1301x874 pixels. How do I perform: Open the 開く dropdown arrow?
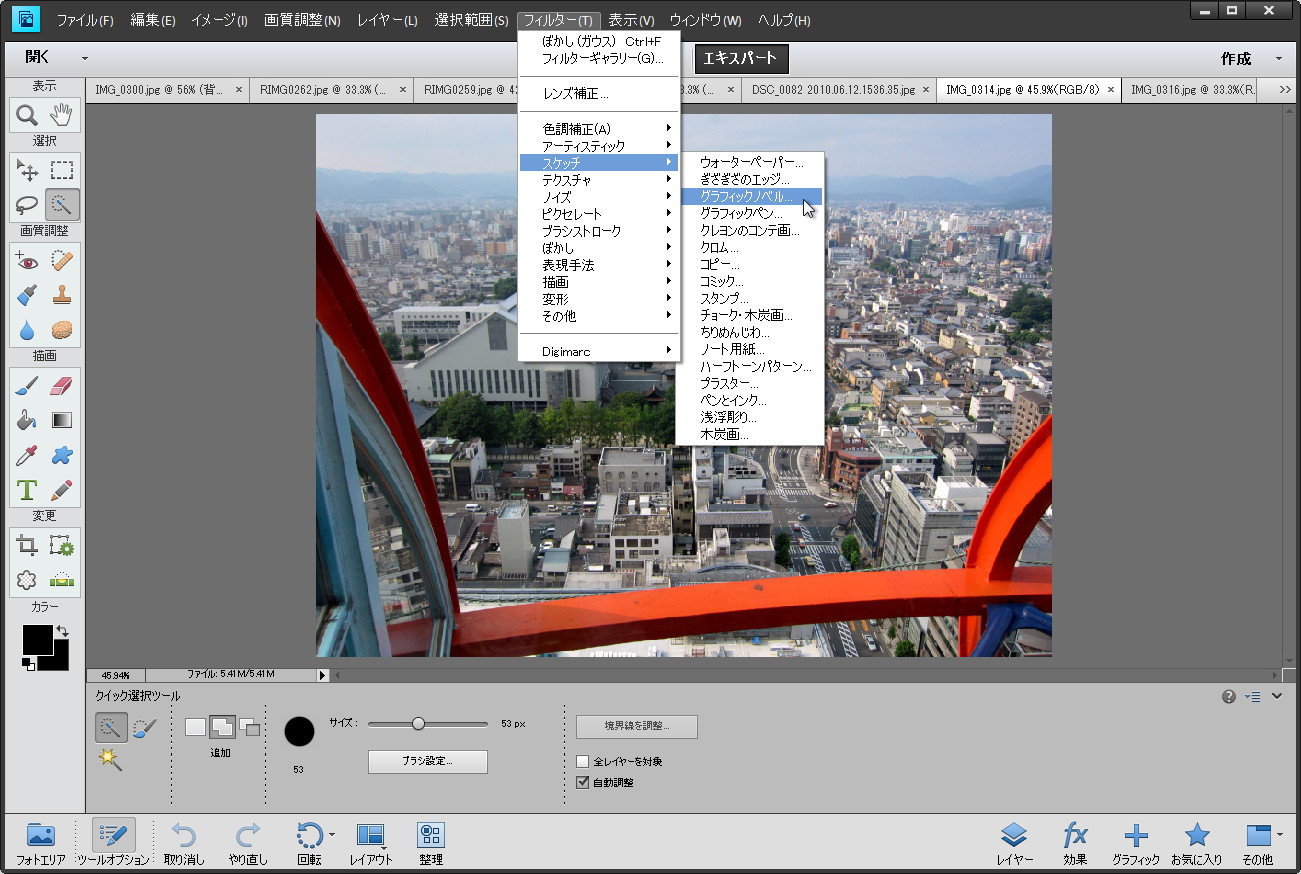85,59
